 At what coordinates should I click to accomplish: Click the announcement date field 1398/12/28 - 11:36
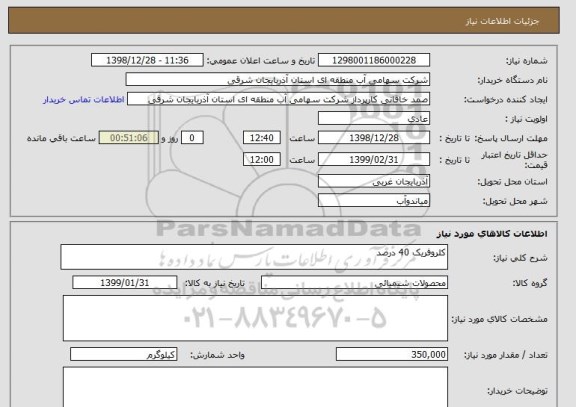click(x=147, y=60)
